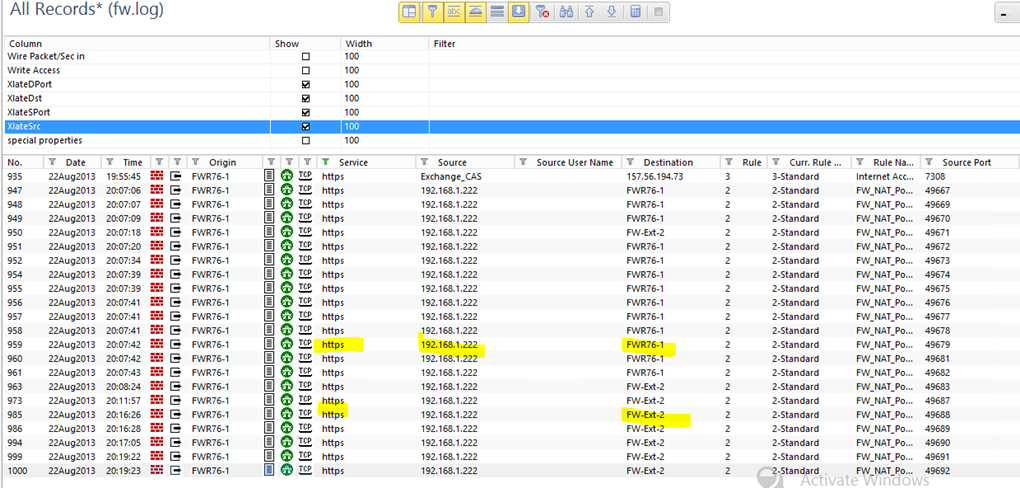Select the special properties column name
This screenshot has height=488, width=1020.
click(x=45, y=141)
